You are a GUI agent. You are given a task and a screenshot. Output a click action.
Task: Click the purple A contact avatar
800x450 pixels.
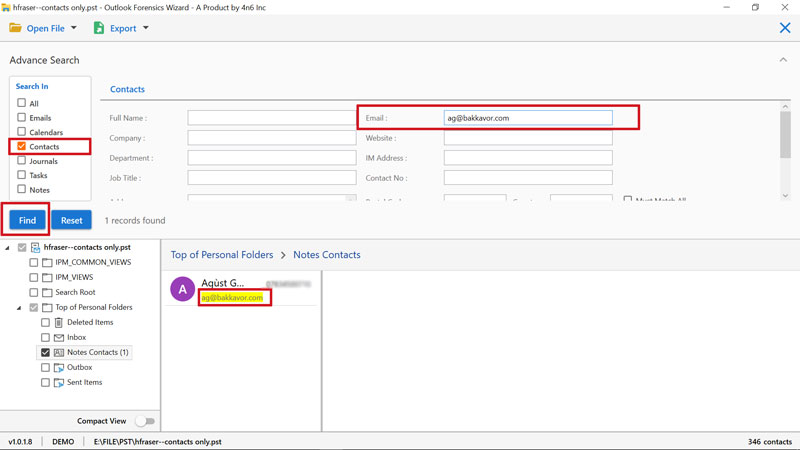point(183,289)
